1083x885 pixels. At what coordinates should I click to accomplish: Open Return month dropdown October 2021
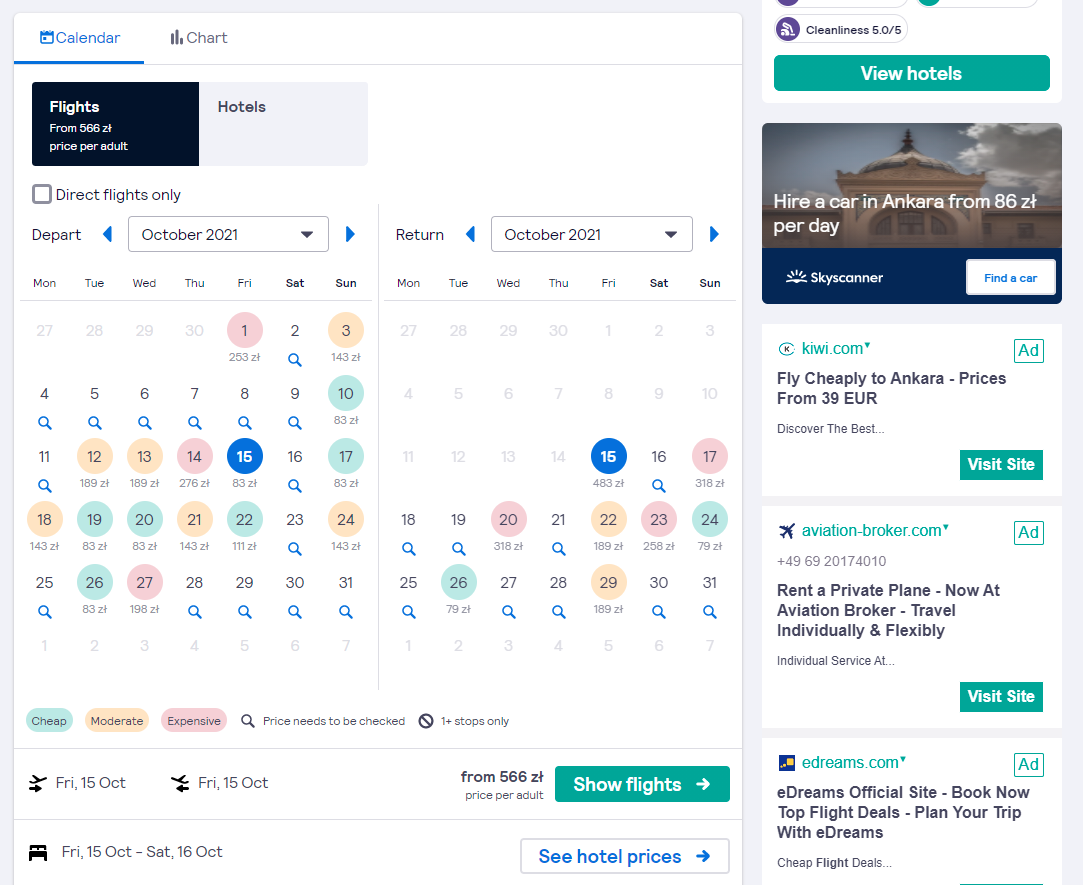pos(592,234)
